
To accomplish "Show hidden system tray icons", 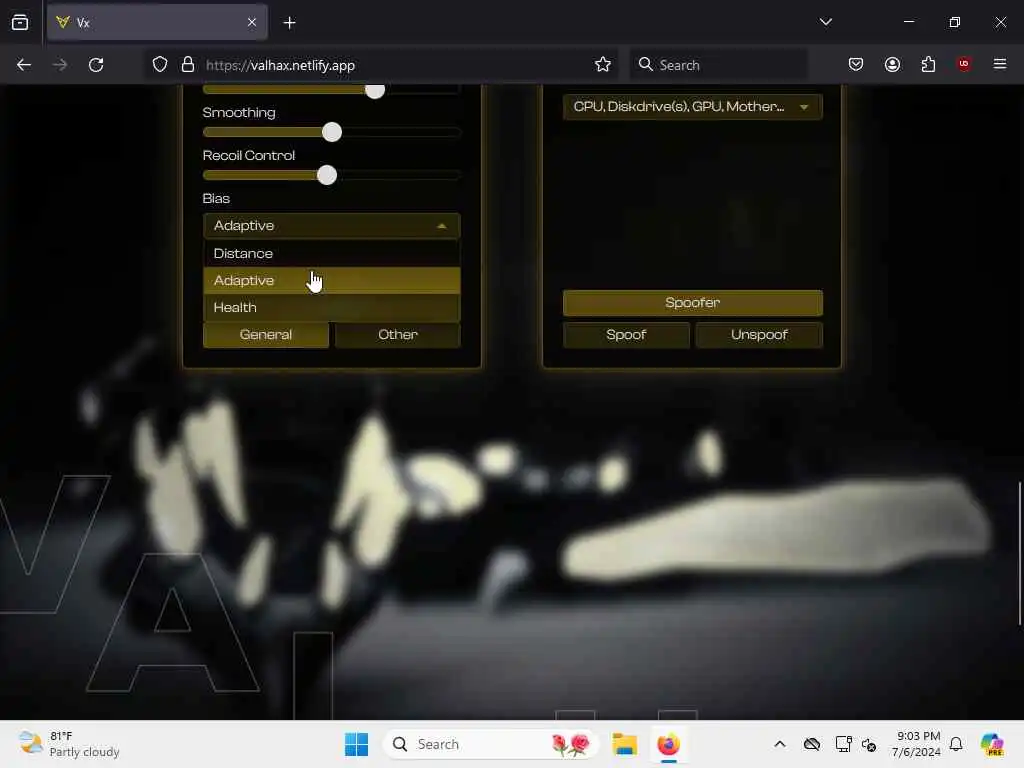I will coord(780,744).
